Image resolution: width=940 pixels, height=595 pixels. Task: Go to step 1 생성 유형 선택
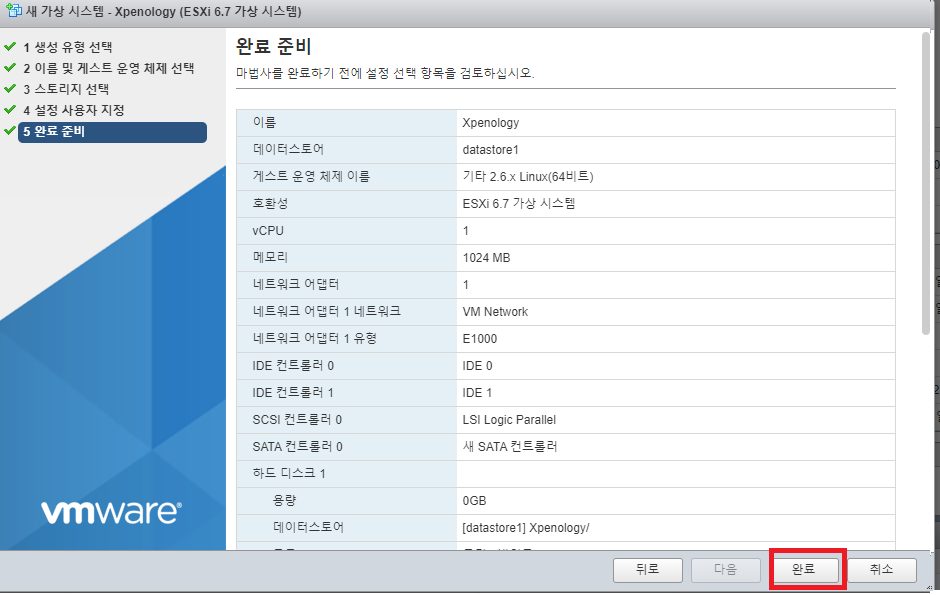click(x=68, y=47)
